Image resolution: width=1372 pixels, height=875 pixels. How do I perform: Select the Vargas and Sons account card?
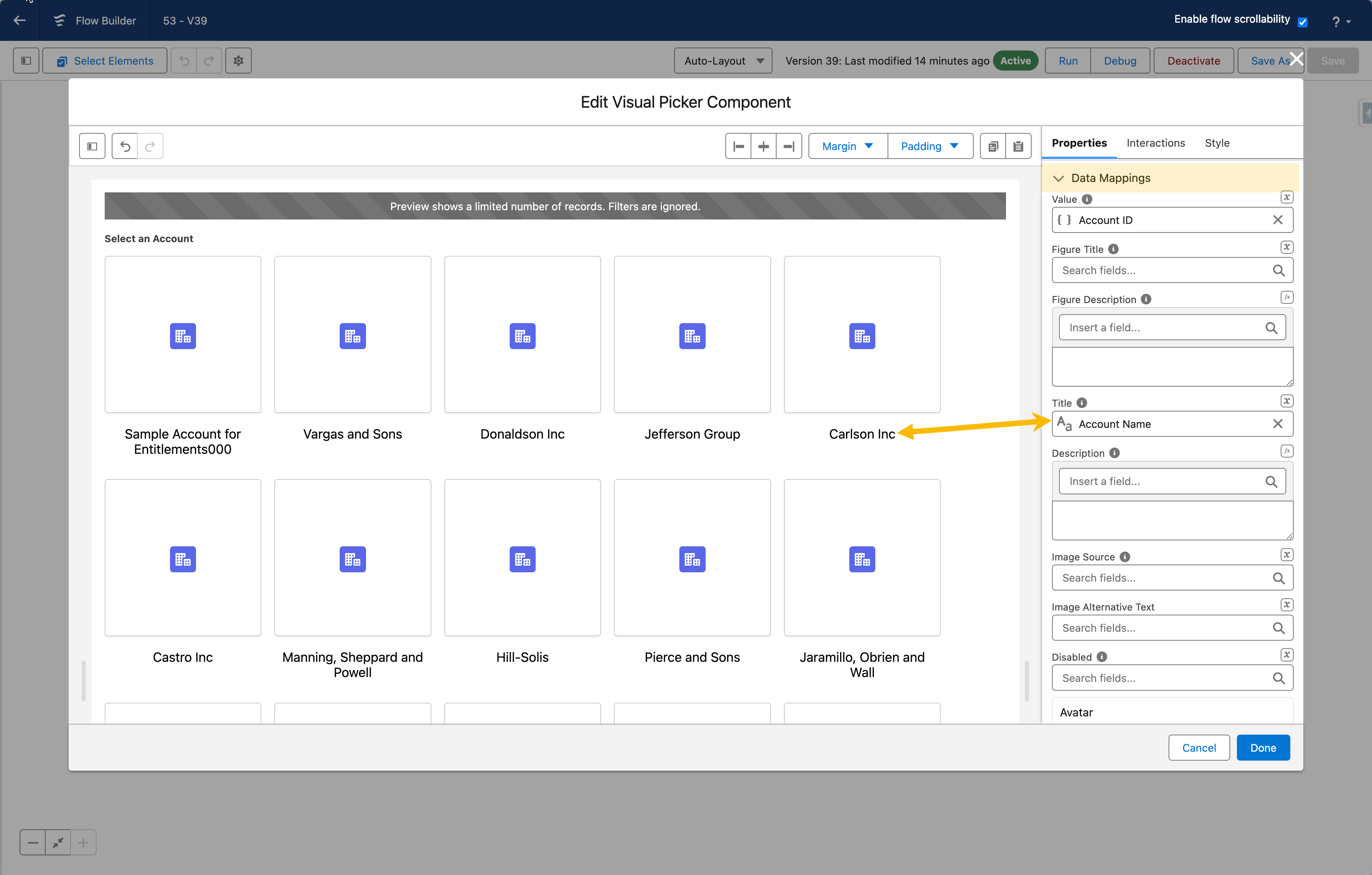click(353, 335)
